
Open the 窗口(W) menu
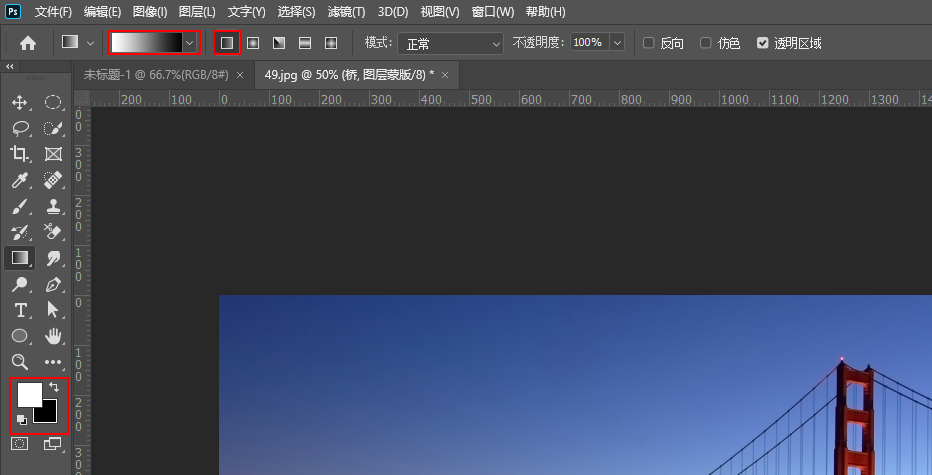[x=493, y=11]
